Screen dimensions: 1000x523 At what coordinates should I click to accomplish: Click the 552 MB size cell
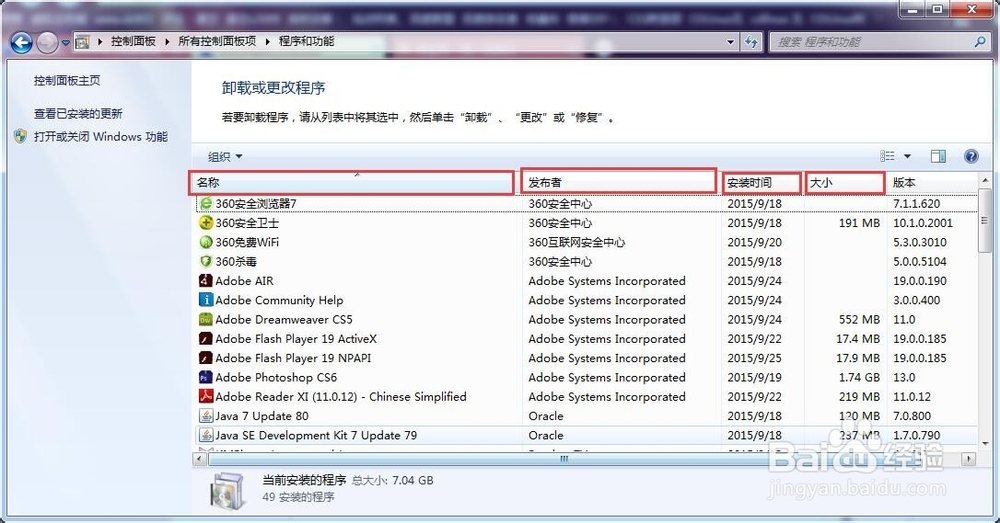(859, 320)
